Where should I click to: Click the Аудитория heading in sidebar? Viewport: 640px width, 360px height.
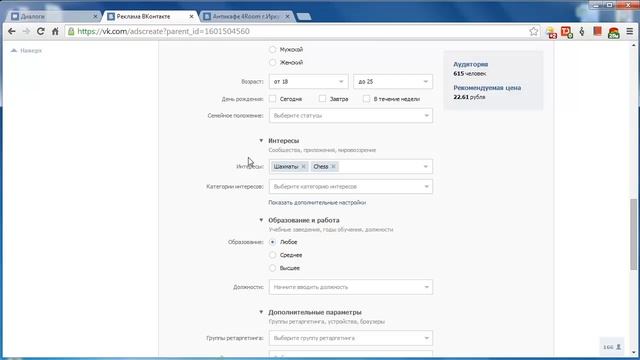coord(471,64)
